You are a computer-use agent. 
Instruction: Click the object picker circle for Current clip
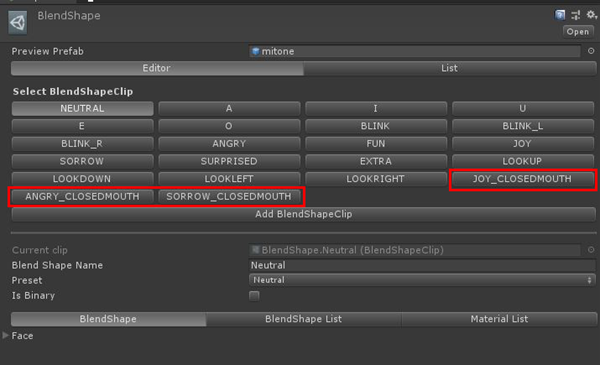591,250
